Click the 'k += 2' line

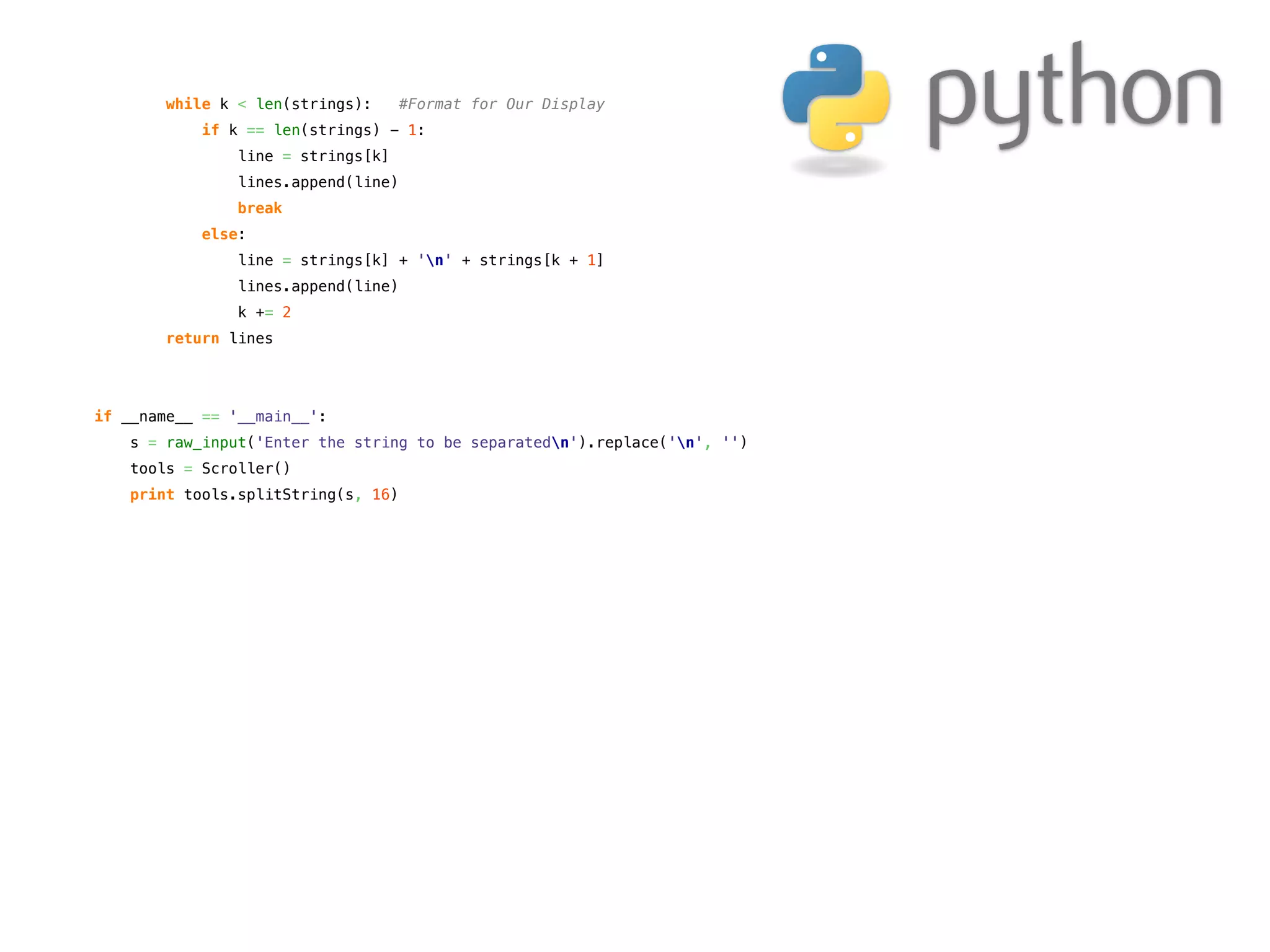coord(265,312)
